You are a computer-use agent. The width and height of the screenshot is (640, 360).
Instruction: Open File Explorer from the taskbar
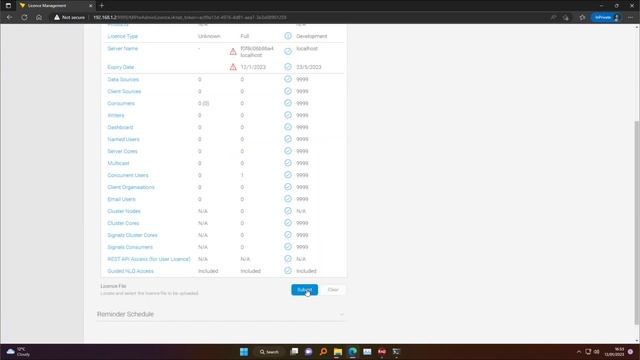[x=338, y=352]
